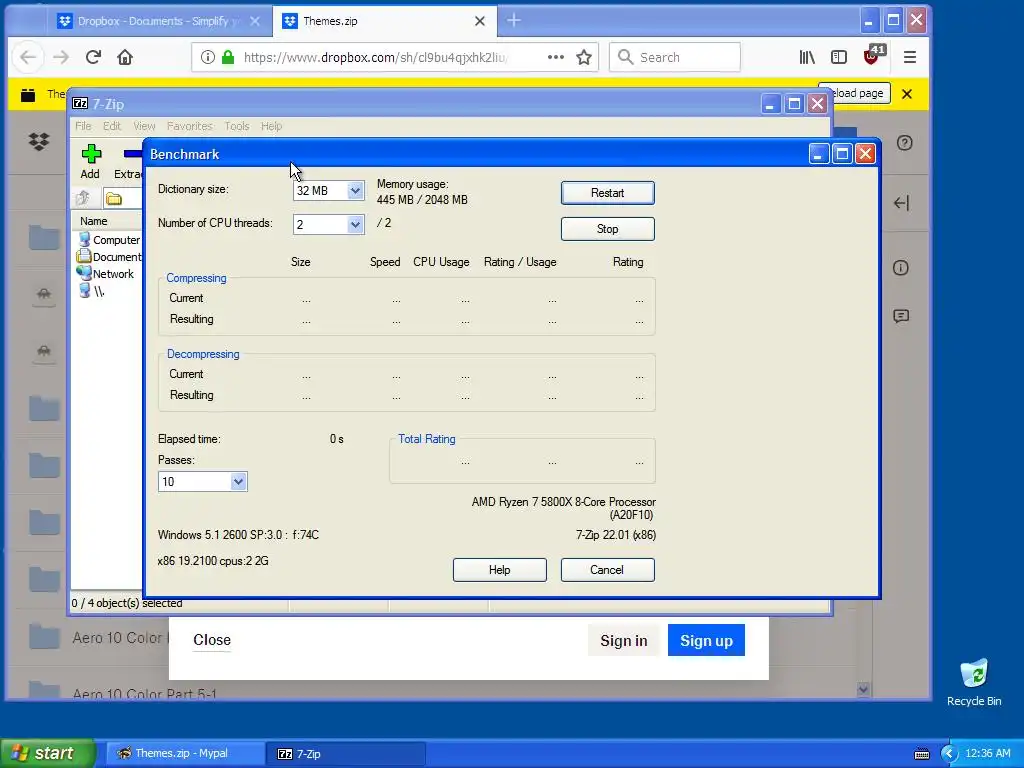
Task: Select Documents in 7-Zip file list
Action: pyautogui.click(x=109, y=257)
